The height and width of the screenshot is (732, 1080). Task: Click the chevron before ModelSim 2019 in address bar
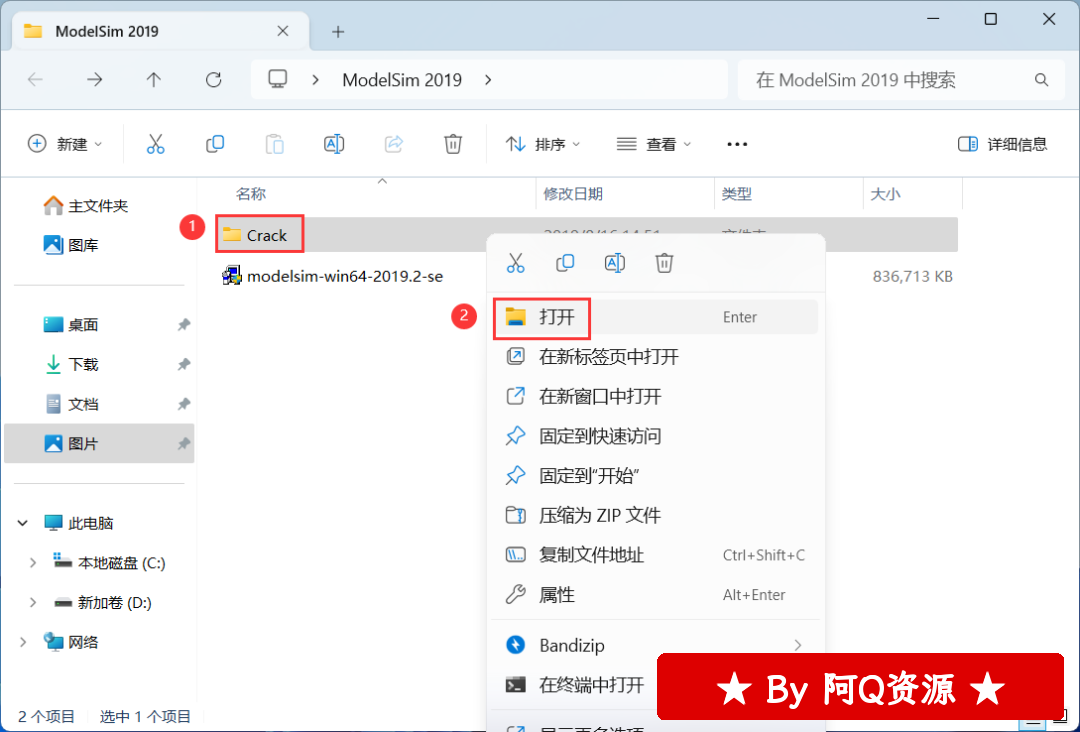(x=315, y=80)
